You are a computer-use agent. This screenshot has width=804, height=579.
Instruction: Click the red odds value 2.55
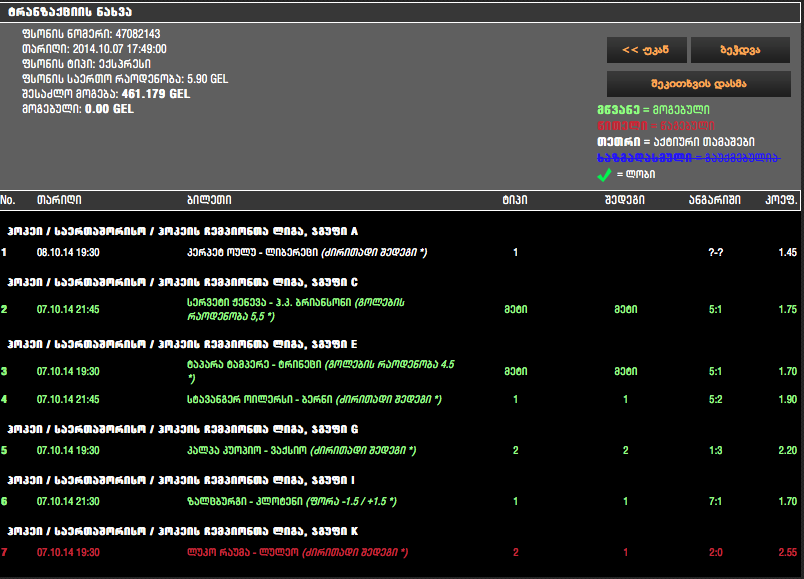click(788, 552)
